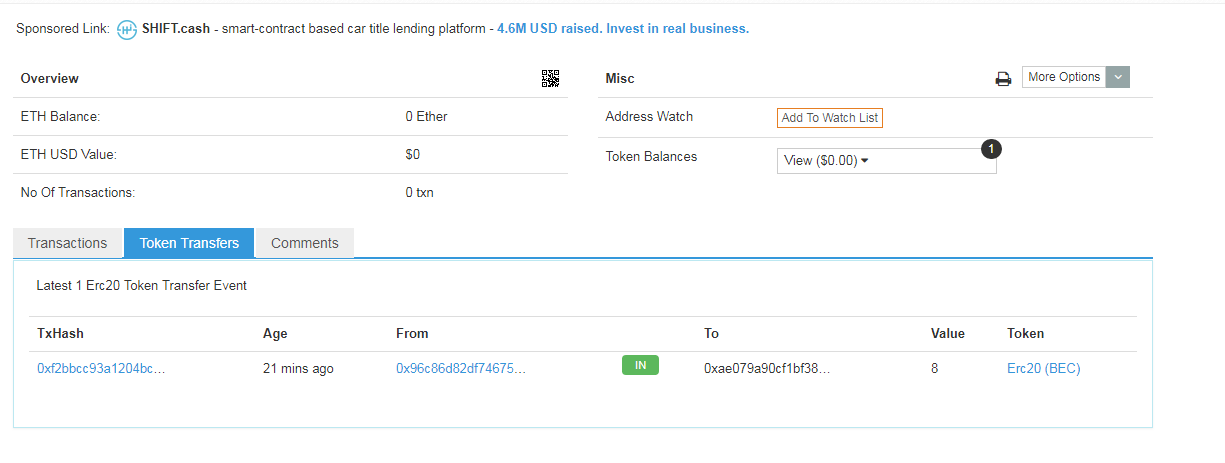Image resolution: width=1225 pixels, height=463 pixels.
Task: Click the QR code icon in Overview
Action: click(x=550, y=79)
